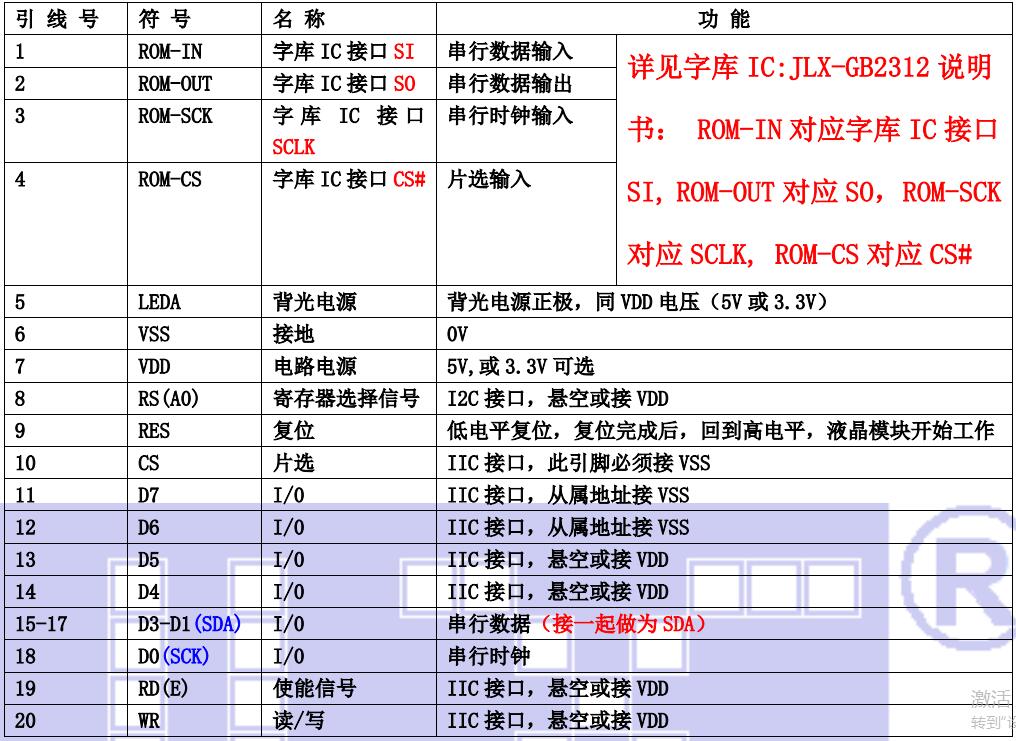Click the blue (SDA) label
This screenshot has width=1016, height=741.
click(x=218, y=624)
